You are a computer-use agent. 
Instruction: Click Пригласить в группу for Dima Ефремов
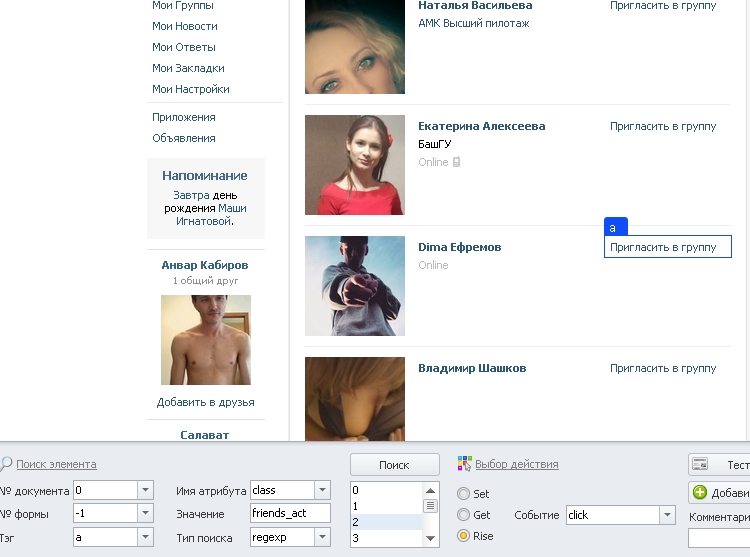(x=663, y=247)
